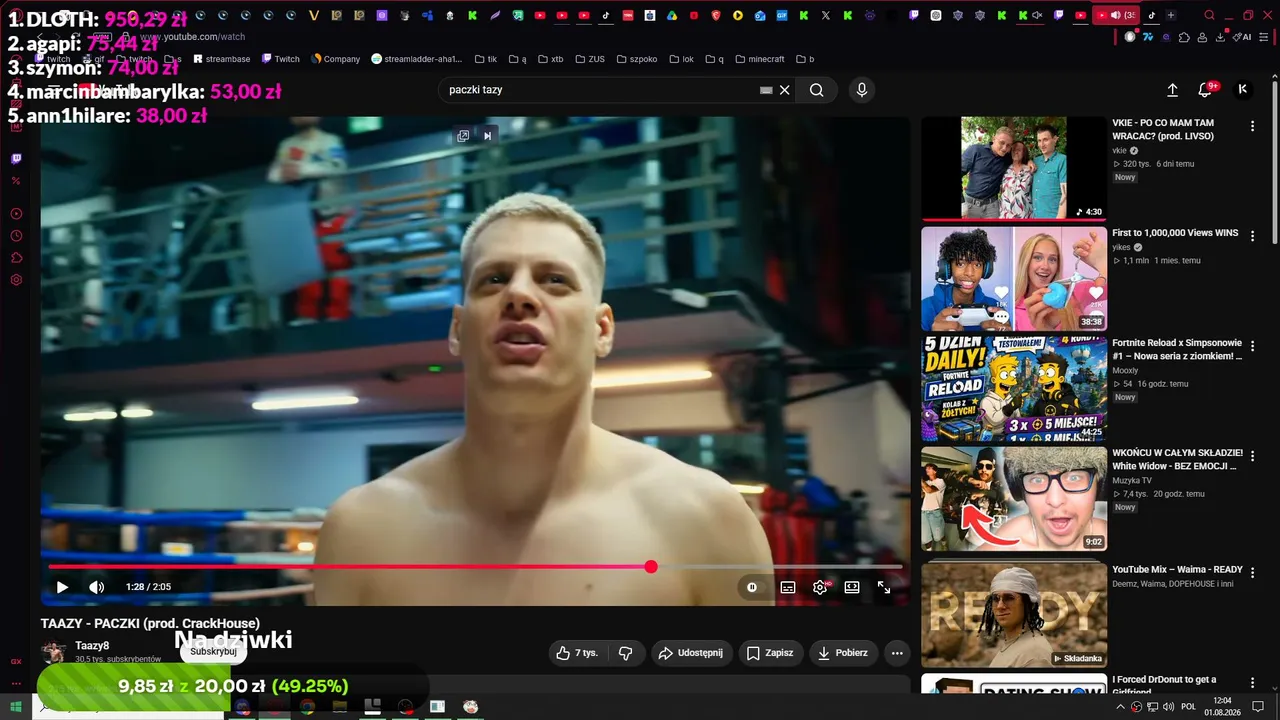Open the YouTube account avatar menu

[1243, 89]
